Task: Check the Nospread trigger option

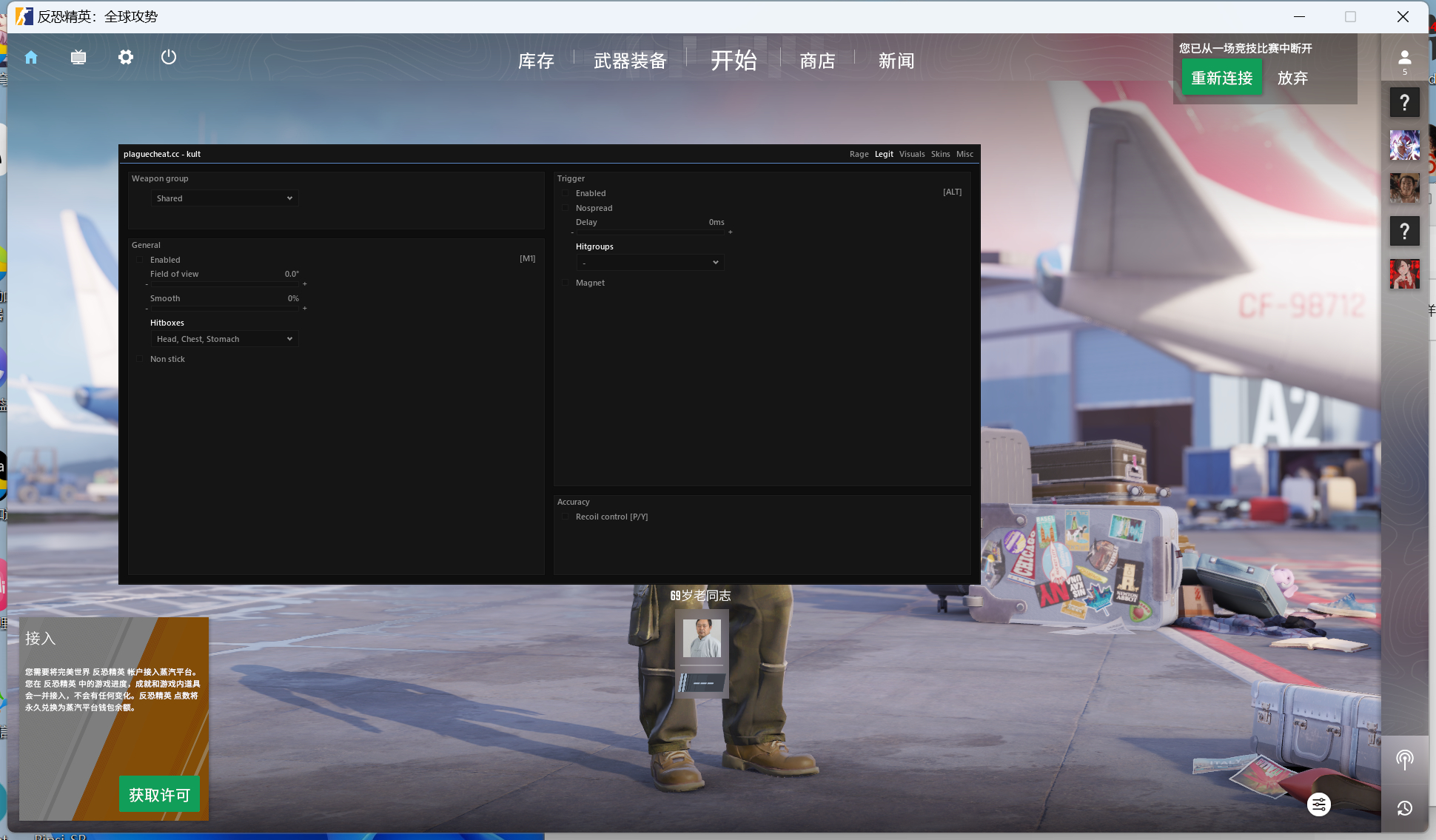Action: tap(566, 207)
